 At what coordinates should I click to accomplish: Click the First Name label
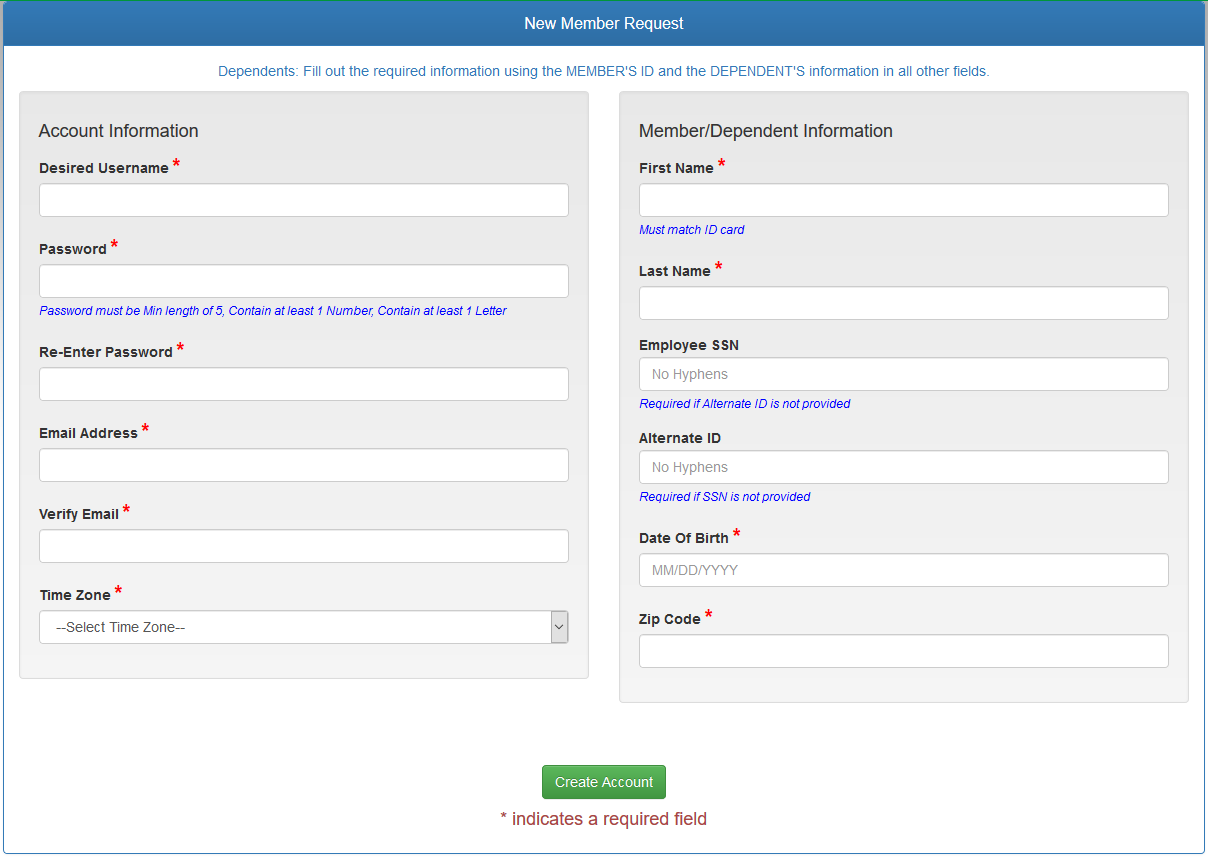(x=677, y=168)
